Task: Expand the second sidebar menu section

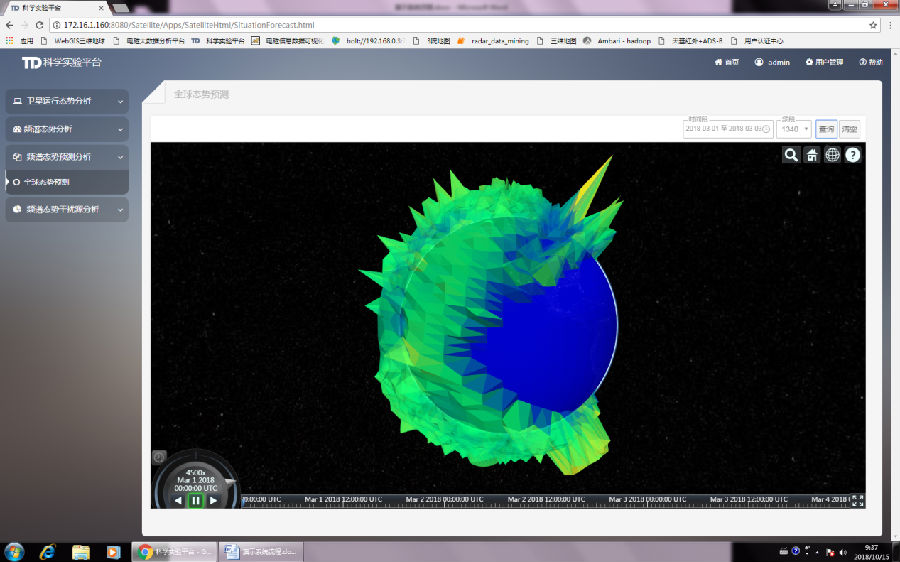Action: point(67,129)
